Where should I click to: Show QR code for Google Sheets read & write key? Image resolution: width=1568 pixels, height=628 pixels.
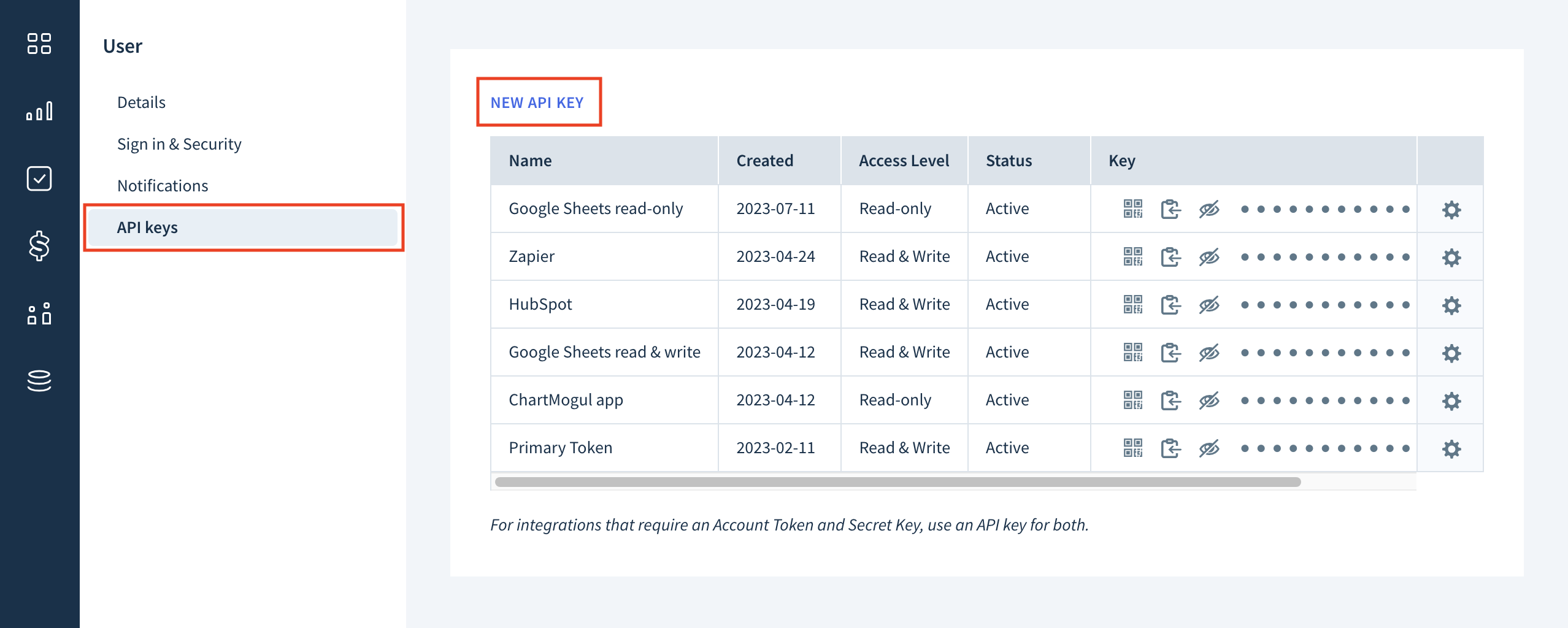[x=1132, y=352]
